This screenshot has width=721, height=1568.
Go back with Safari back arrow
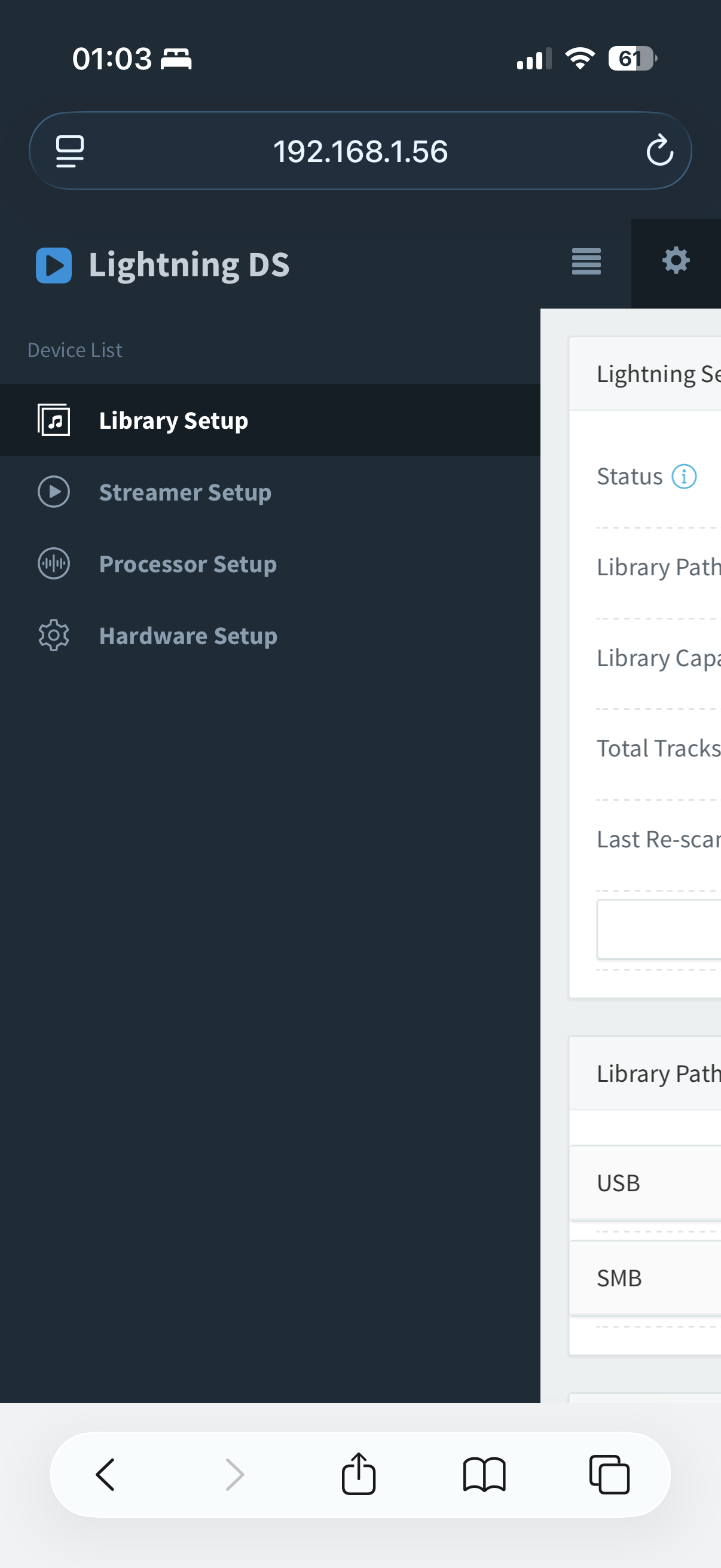[105, 1474]
